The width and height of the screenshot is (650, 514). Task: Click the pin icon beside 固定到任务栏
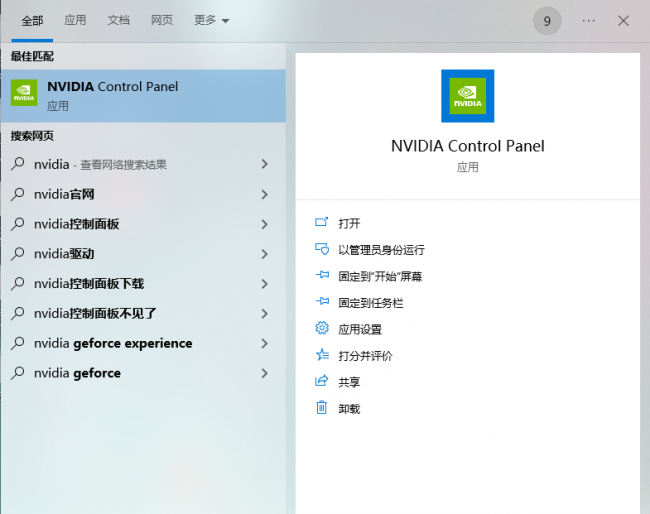[322, 301]
